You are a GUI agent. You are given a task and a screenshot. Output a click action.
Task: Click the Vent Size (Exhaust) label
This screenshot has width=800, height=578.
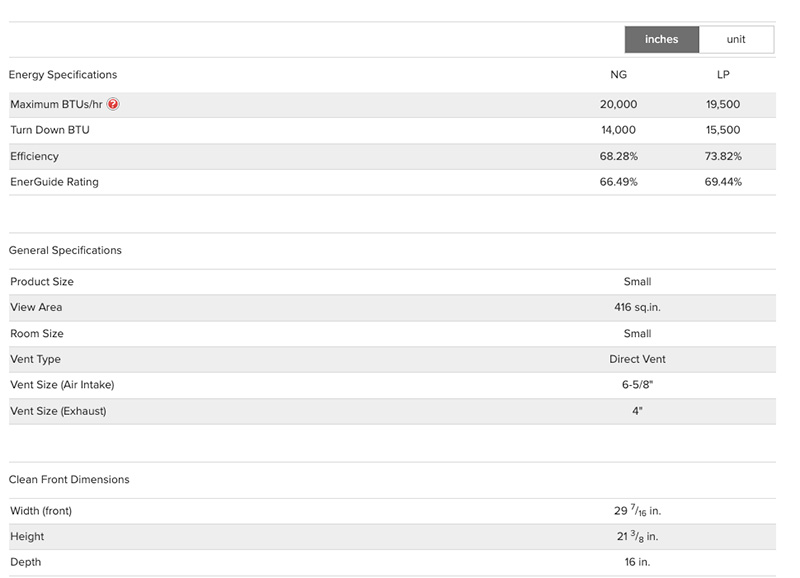coord(58,411)
